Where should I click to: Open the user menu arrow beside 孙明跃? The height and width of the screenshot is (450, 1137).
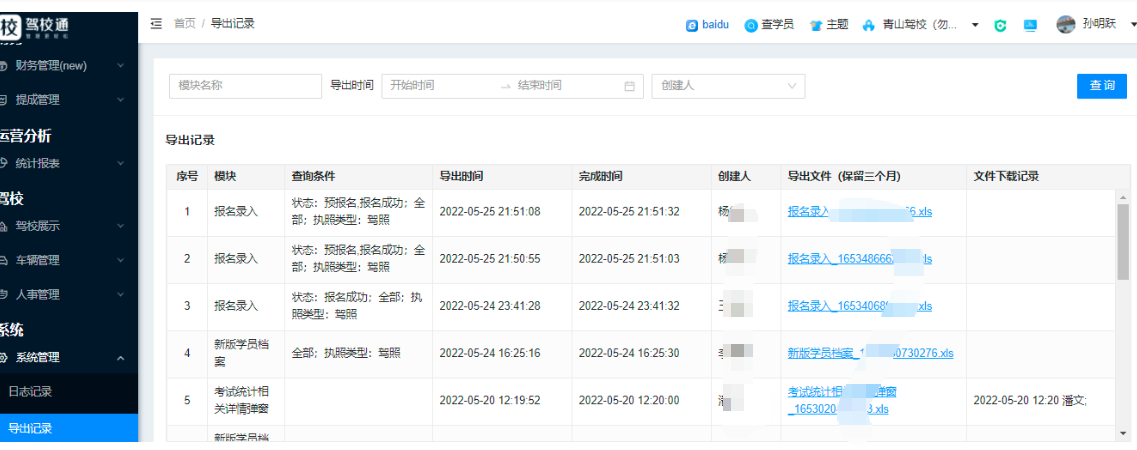point(1133,25)
